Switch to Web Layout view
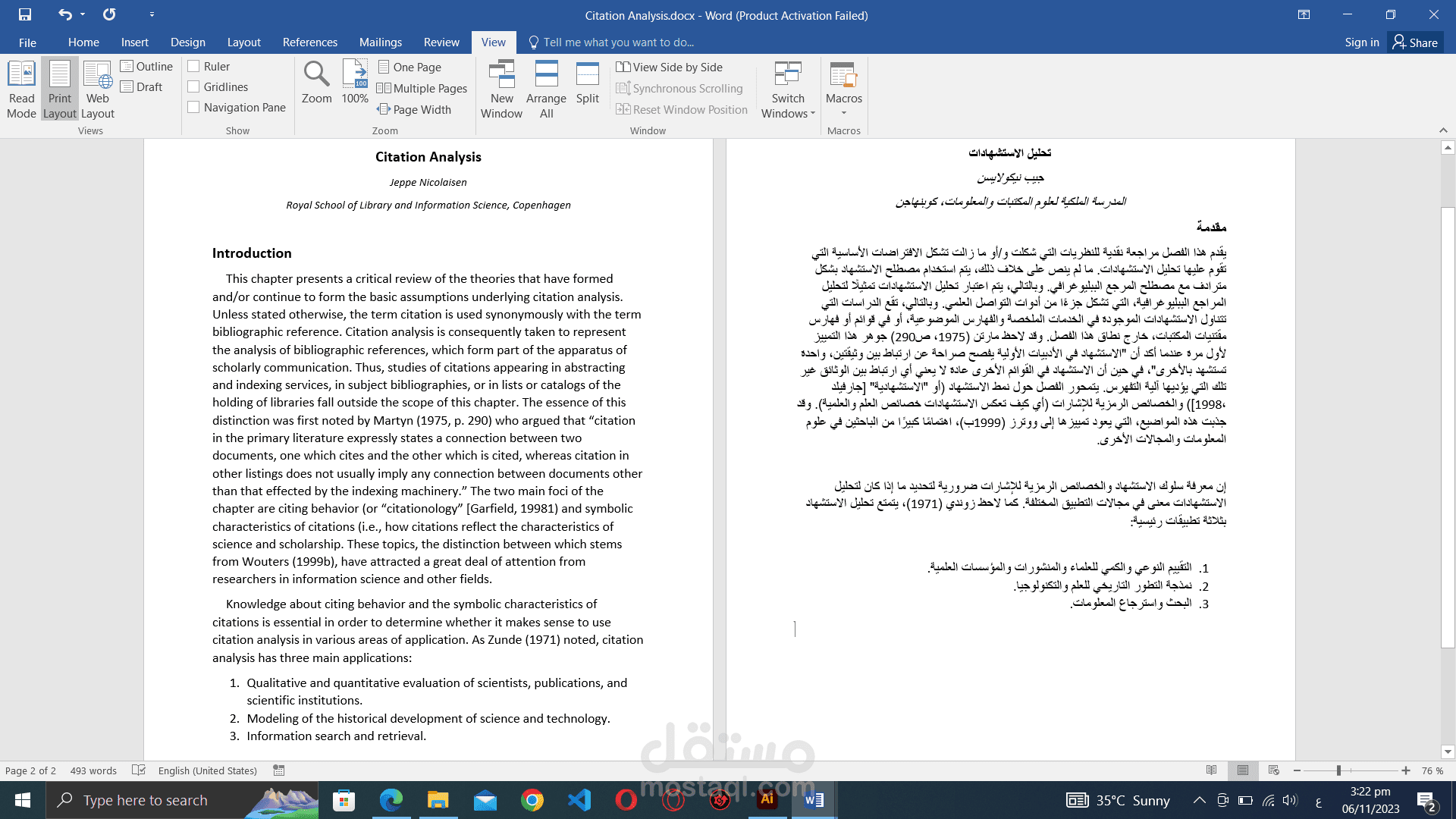This screenshot has height=819, width=1456. click(x=98, y=89)
